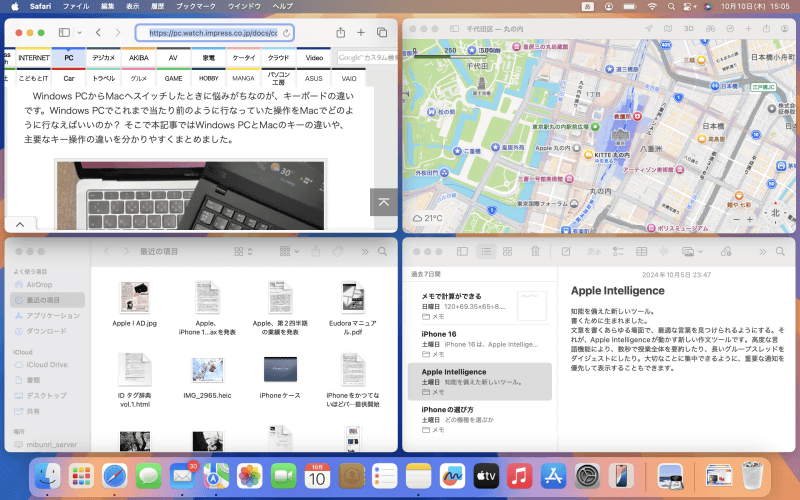
Task: Click Finder search magnifier
Action: 382,252
